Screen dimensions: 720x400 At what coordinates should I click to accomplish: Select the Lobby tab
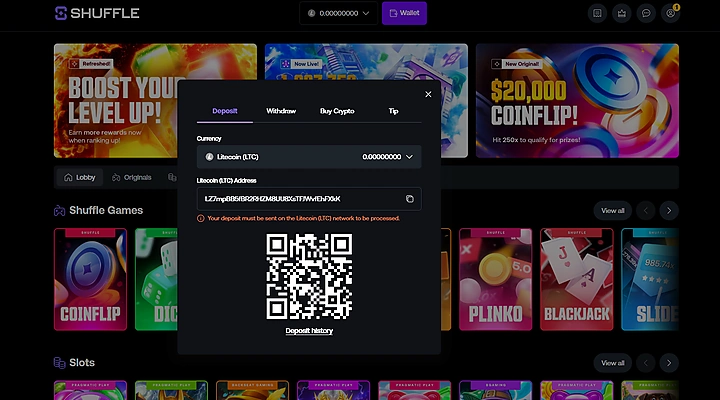(x=79, y=177)
